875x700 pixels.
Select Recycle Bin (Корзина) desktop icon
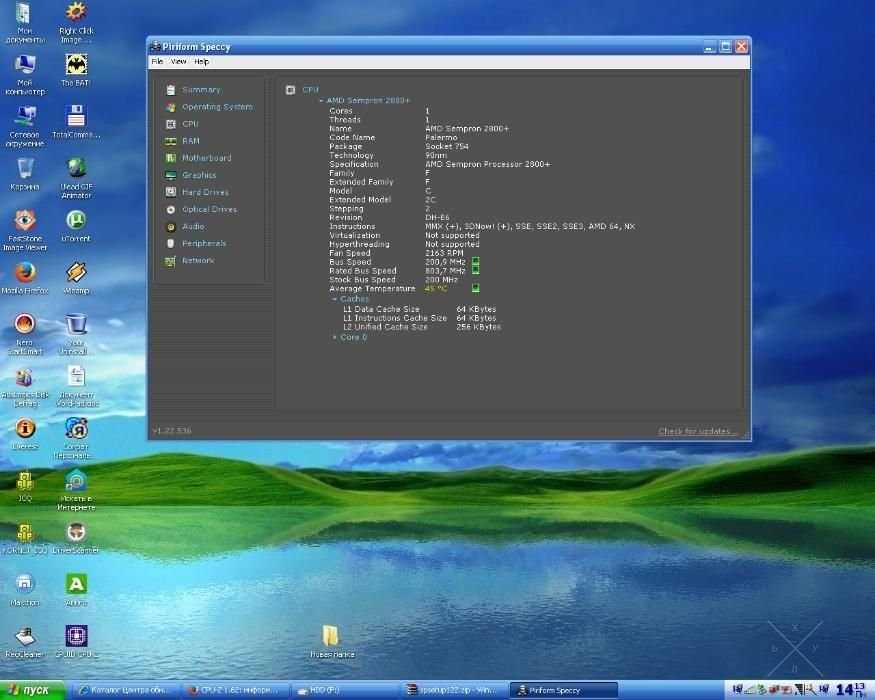click(x=25, y=174)
